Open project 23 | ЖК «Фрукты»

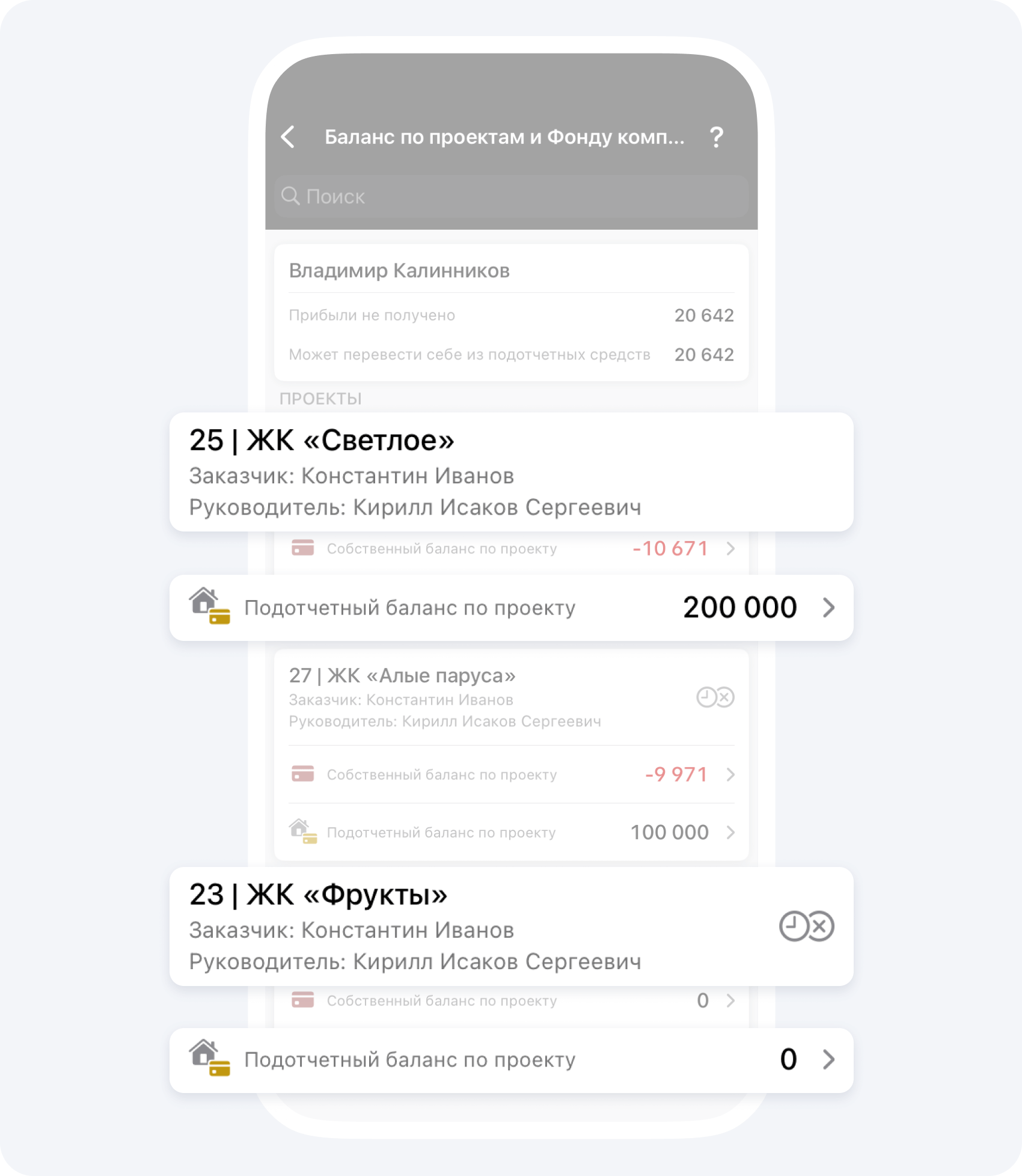point(512,926)
